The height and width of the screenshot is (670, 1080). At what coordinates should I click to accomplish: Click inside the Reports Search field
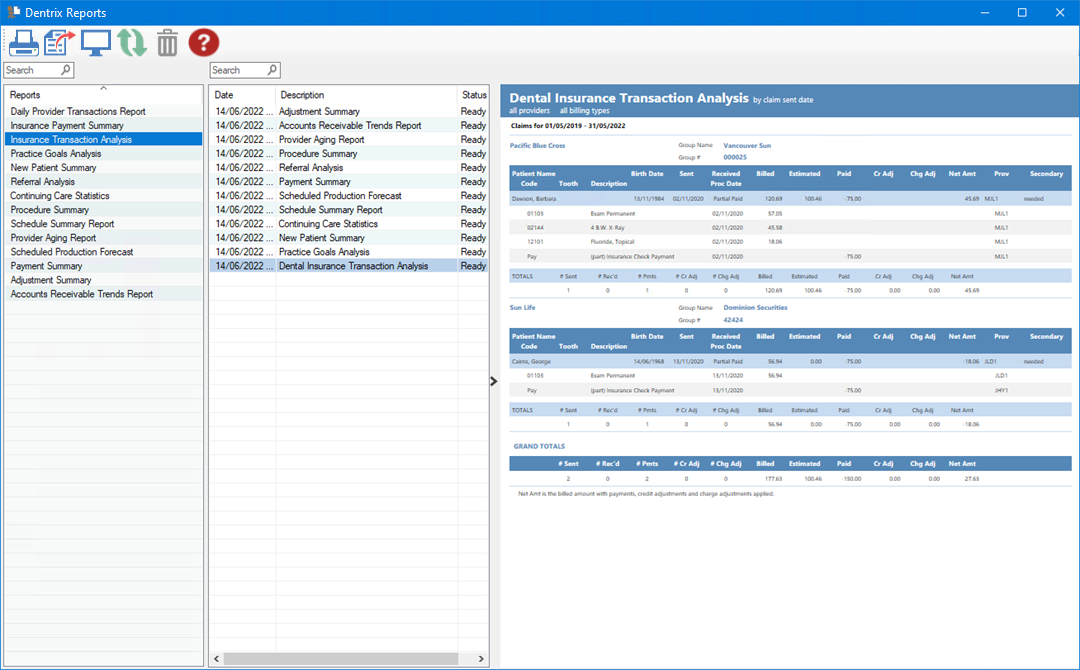(32, 70)
